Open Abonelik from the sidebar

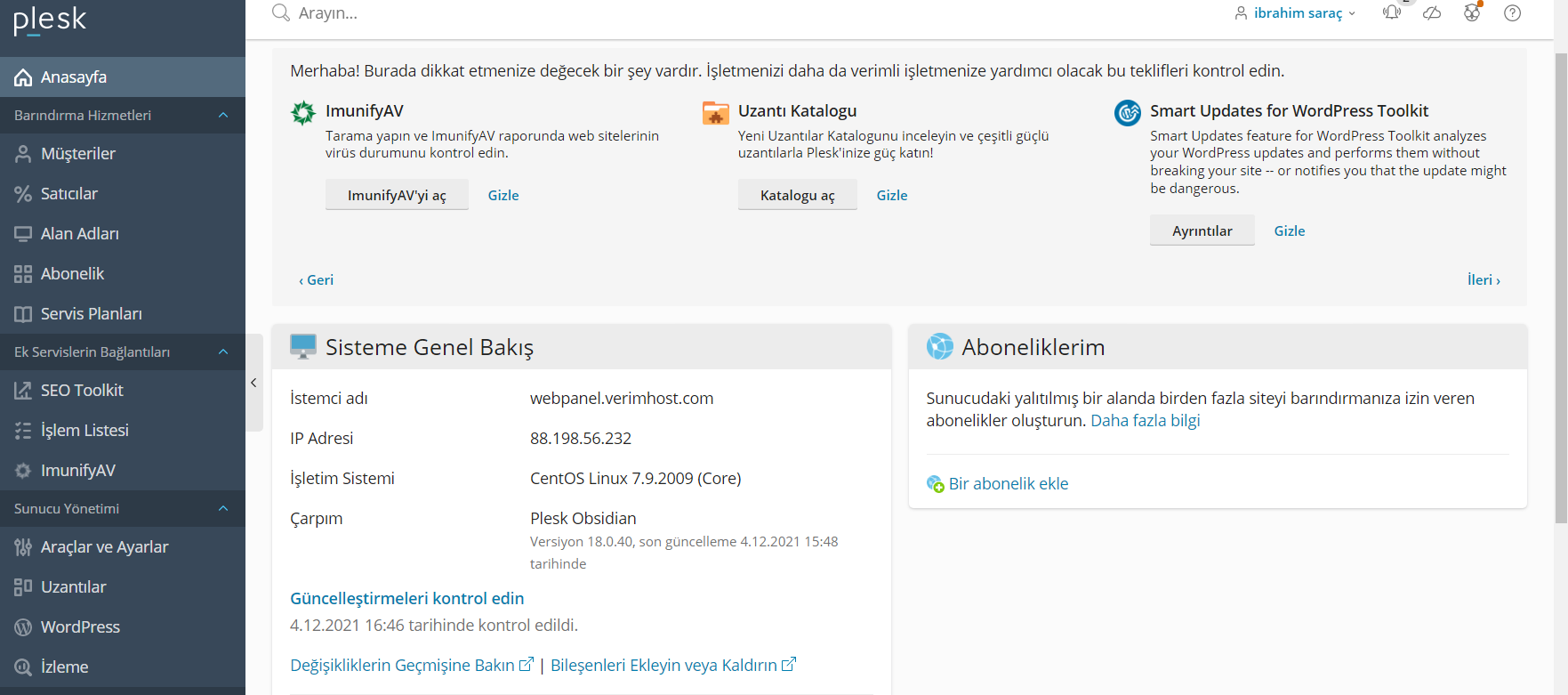click(123, 274)
